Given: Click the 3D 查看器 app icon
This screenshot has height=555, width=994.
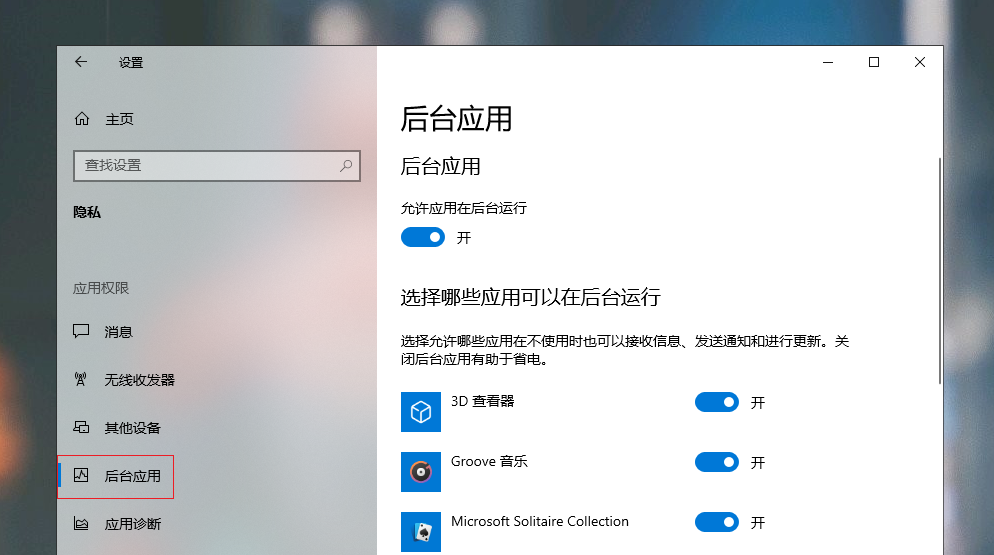Looking at the screenshot, I should (x=421, y=412).
